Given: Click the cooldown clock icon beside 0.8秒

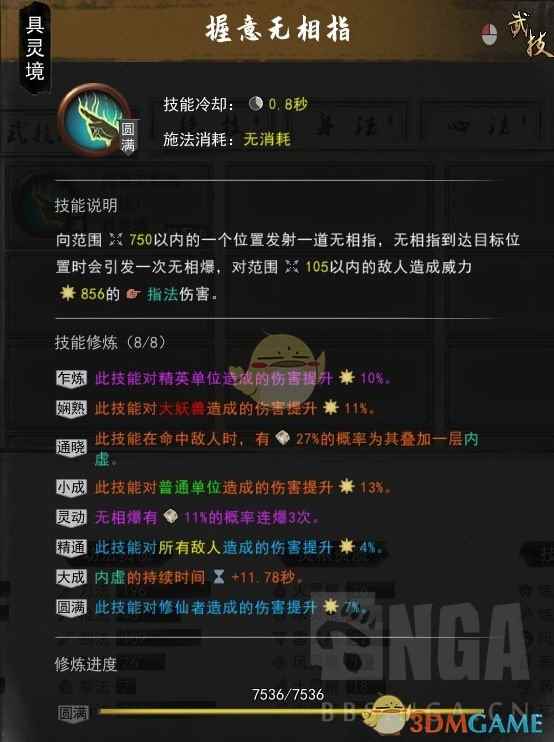Looking at the screenshot, I should [x=256, y=104].
